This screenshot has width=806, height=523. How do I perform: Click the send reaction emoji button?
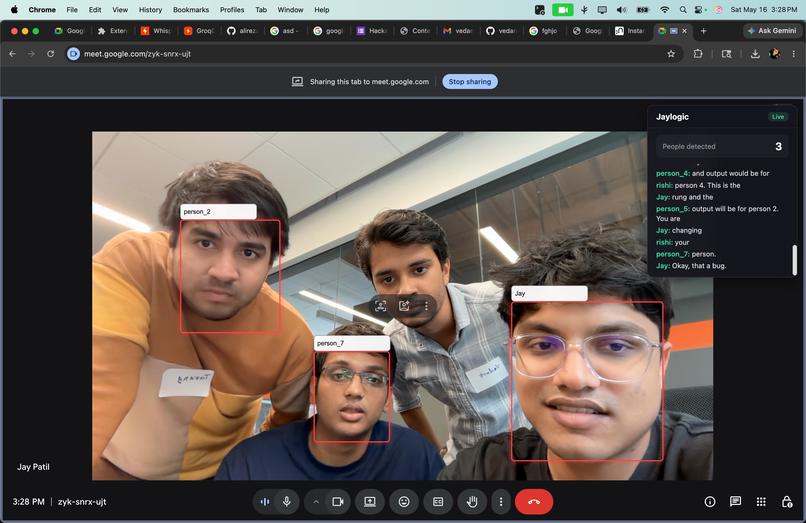point(404,501)
